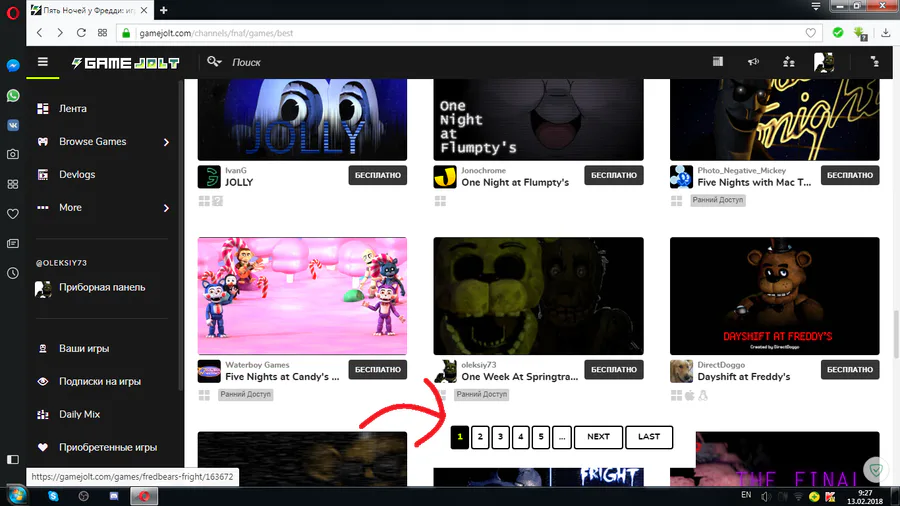This screenshot has width=900, height=506.
Task: Click БЕСПЛАТНО button for Dayshift at Freddy's
Action: [x=850, y=369]
